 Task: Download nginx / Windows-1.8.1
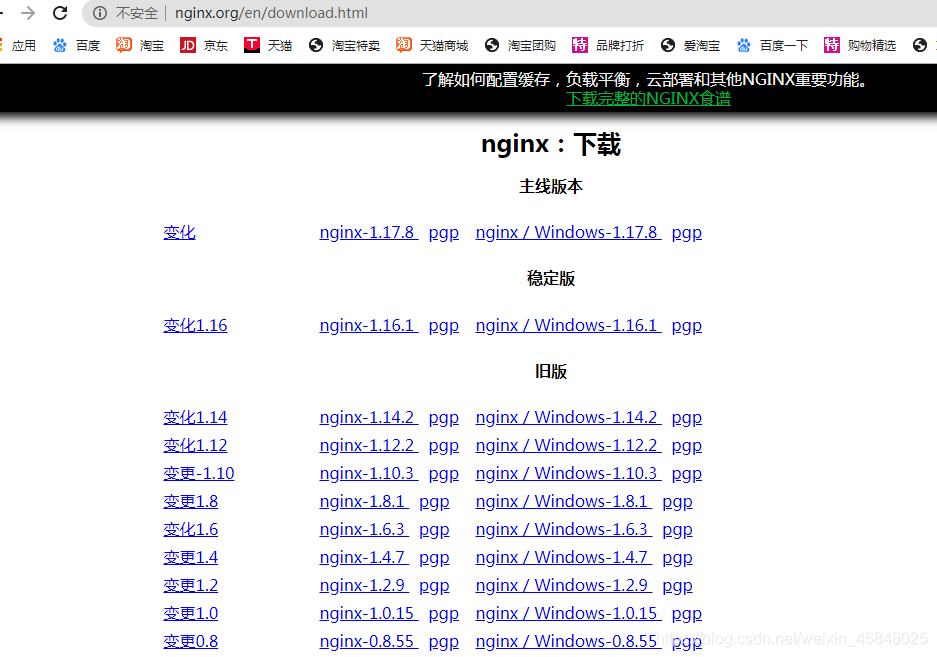563,502
